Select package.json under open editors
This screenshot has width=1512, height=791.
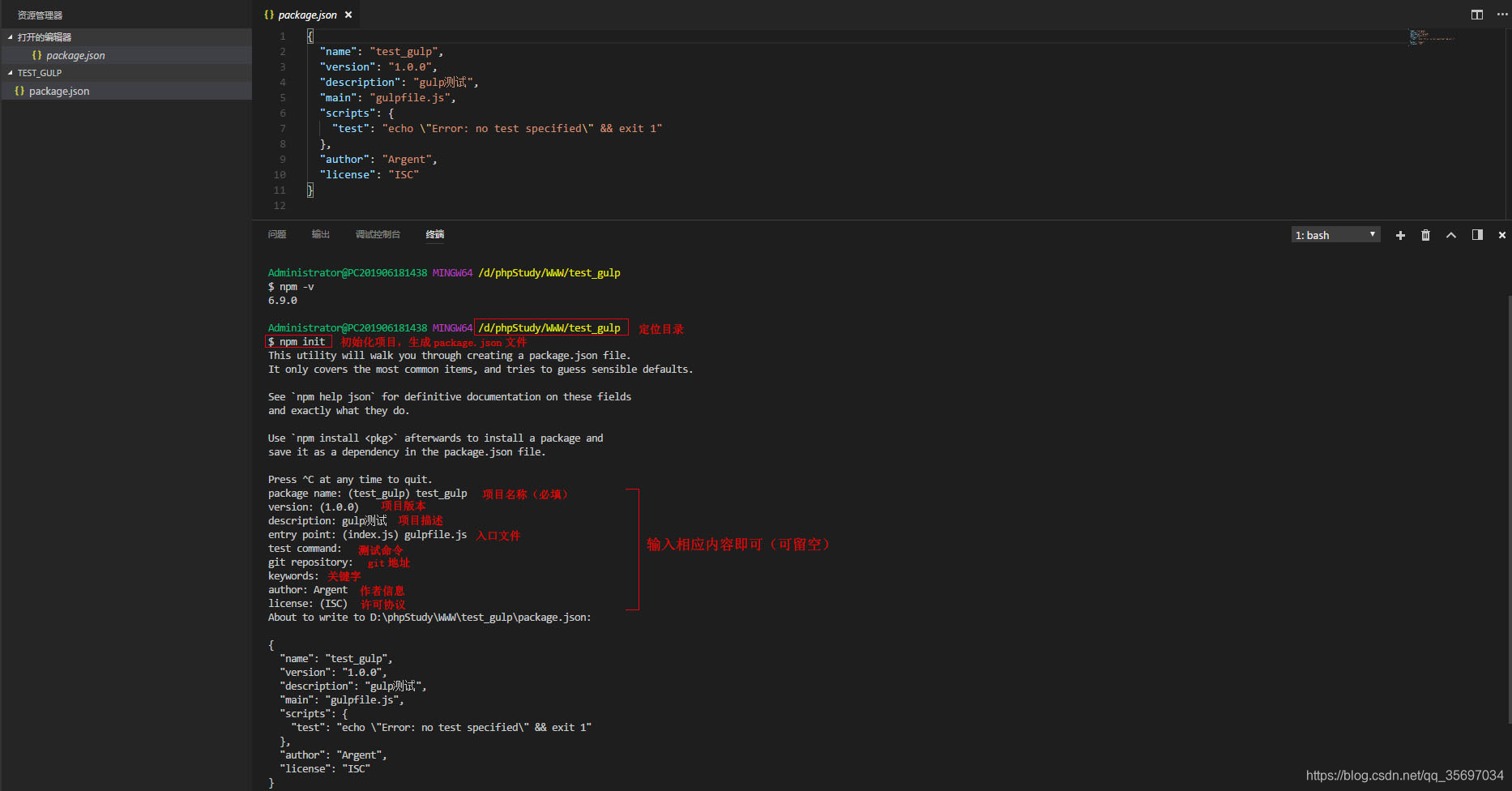tap(126, 55)
